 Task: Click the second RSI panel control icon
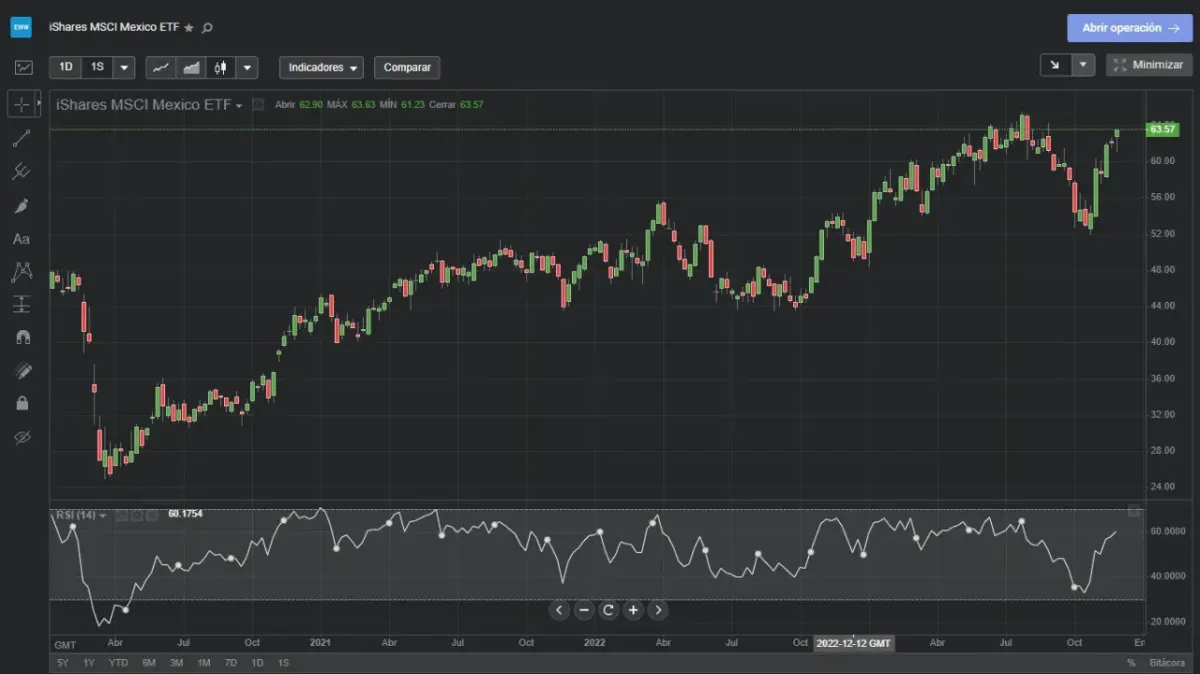(x=135, y=515)
